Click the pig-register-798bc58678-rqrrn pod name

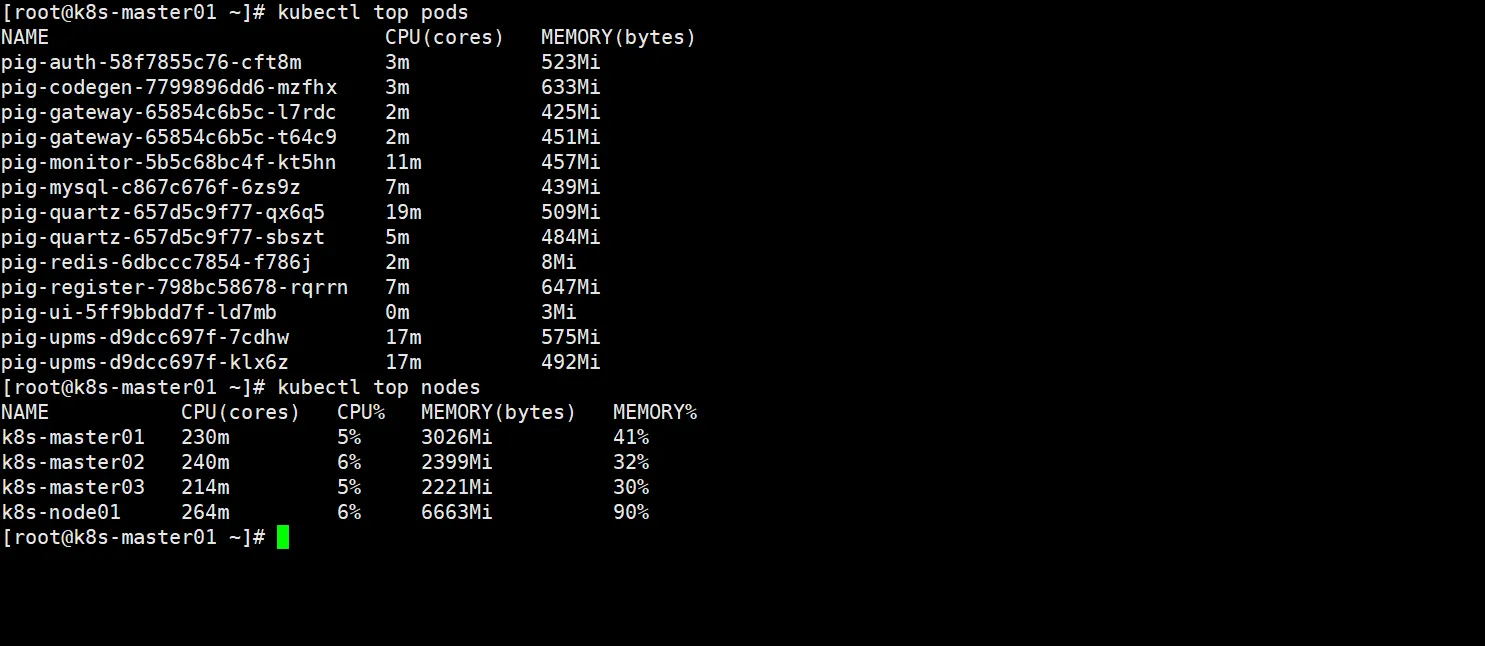(x=175, y=288)
